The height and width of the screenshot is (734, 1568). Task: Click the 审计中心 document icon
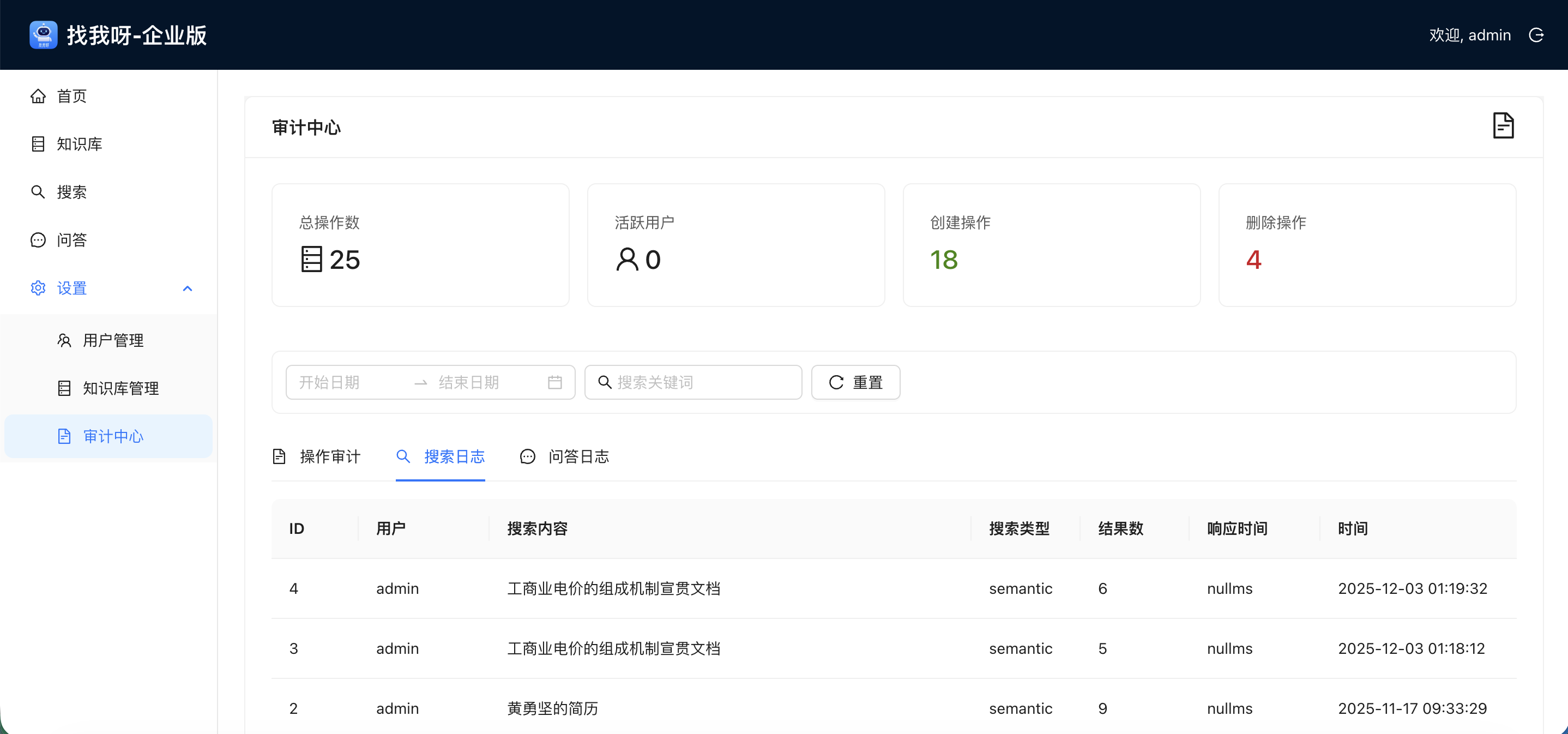point(64,436)
